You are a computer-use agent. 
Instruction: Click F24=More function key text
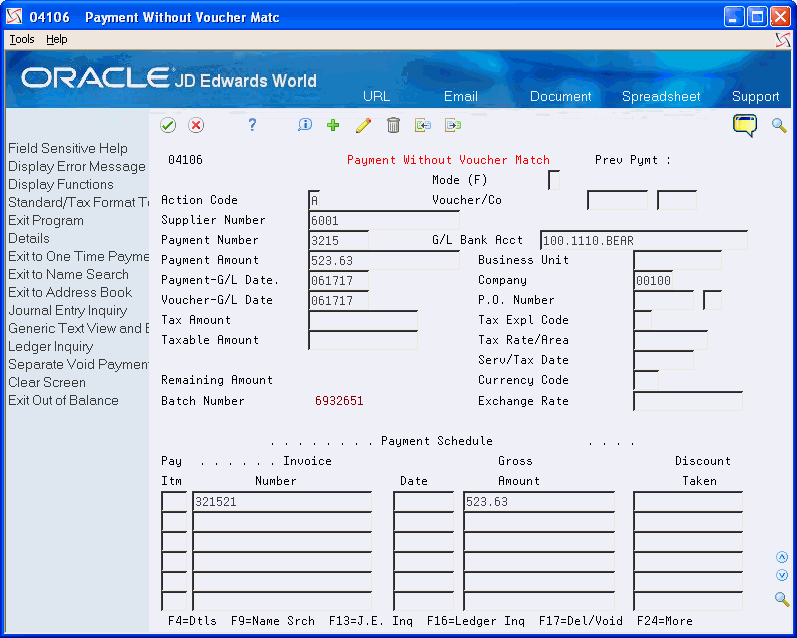664,621
